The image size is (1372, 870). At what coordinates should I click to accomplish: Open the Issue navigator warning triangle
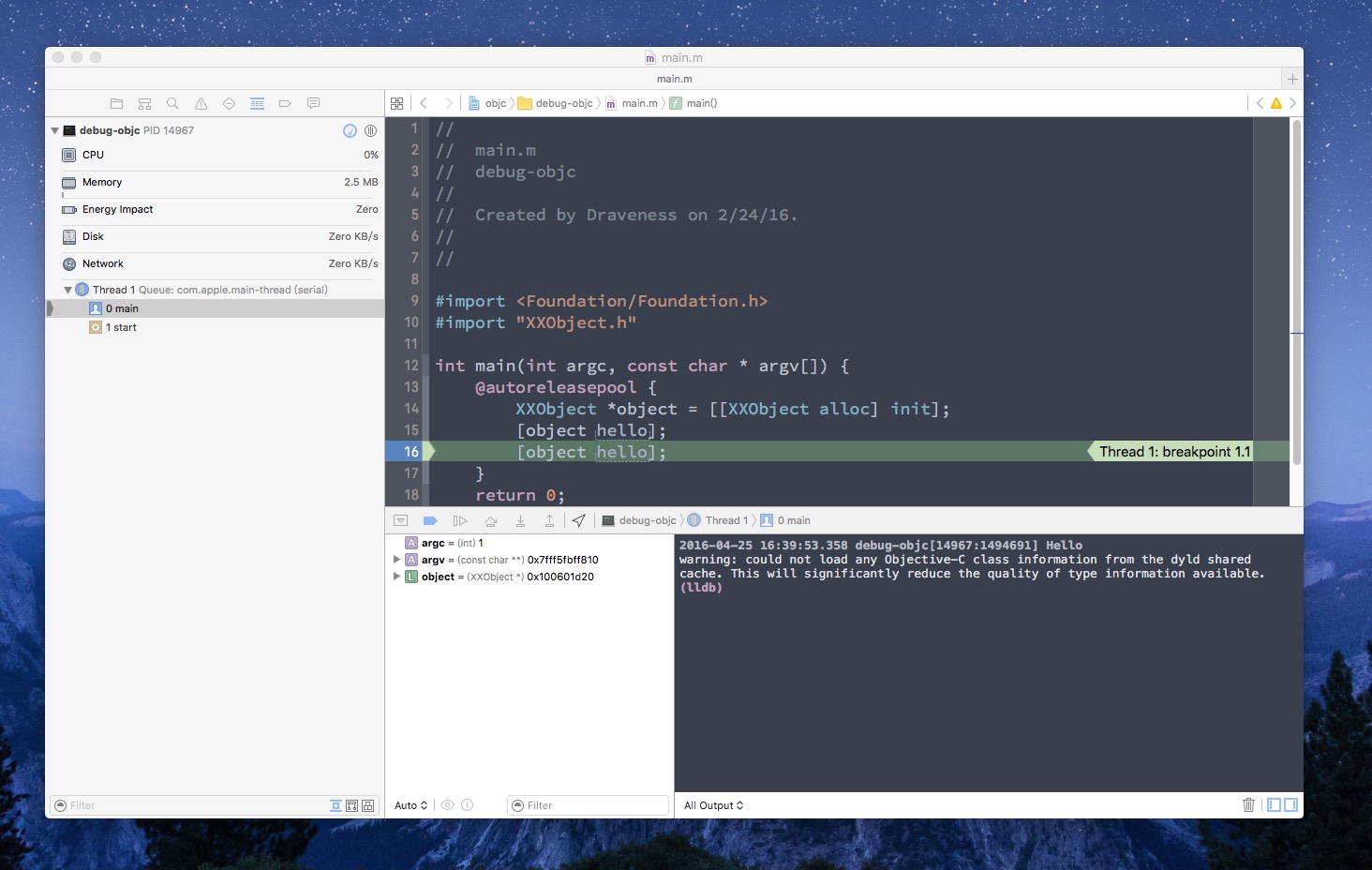click(x=201, y=103)
